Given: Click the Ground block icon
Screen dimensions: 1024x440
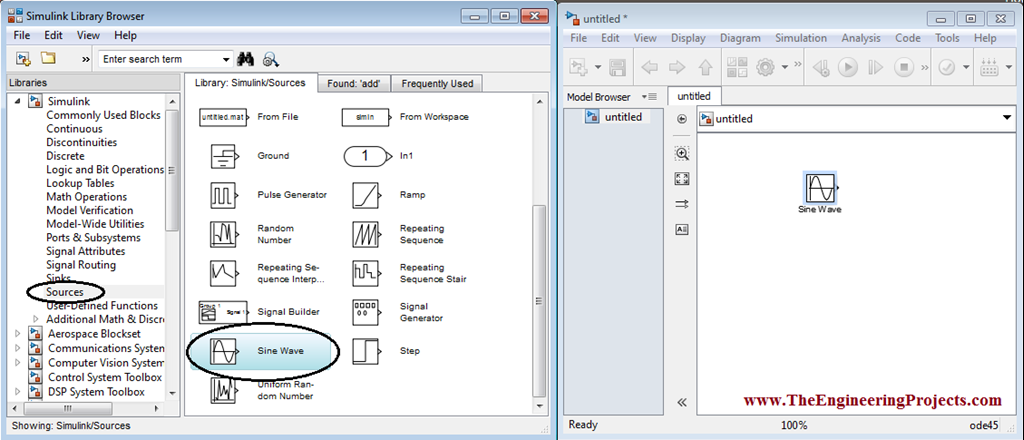Looking at the screenshot, I should [x=222, y=156].
